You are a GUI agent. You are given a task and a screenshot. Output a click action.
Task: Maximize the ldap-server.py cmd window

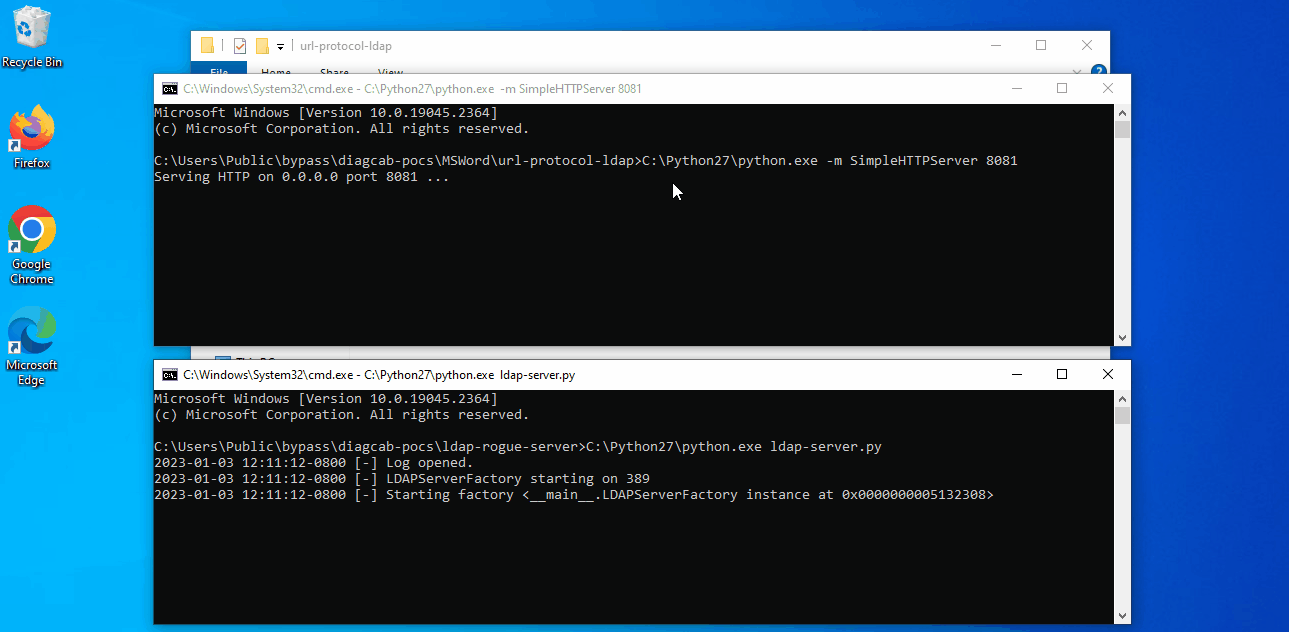(1062, 374)
